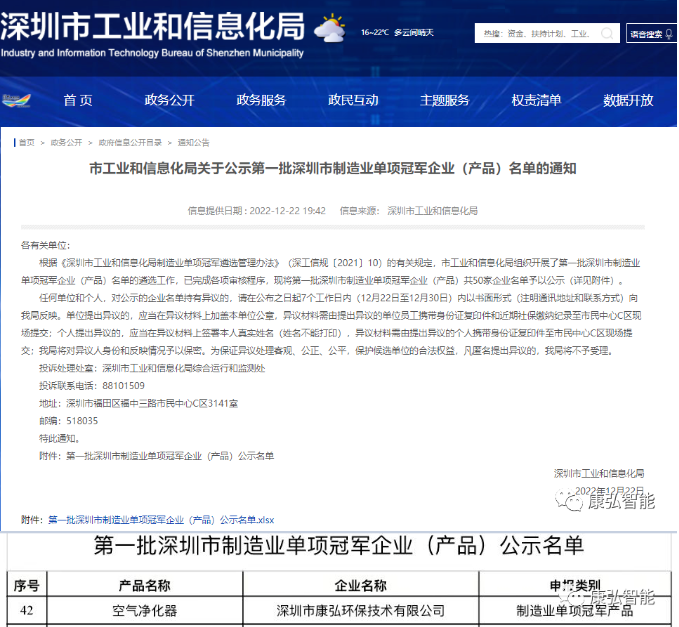Click the colorful logo left of 首页
This screenshot has width=679, height=627.
[x=16, y=100]
